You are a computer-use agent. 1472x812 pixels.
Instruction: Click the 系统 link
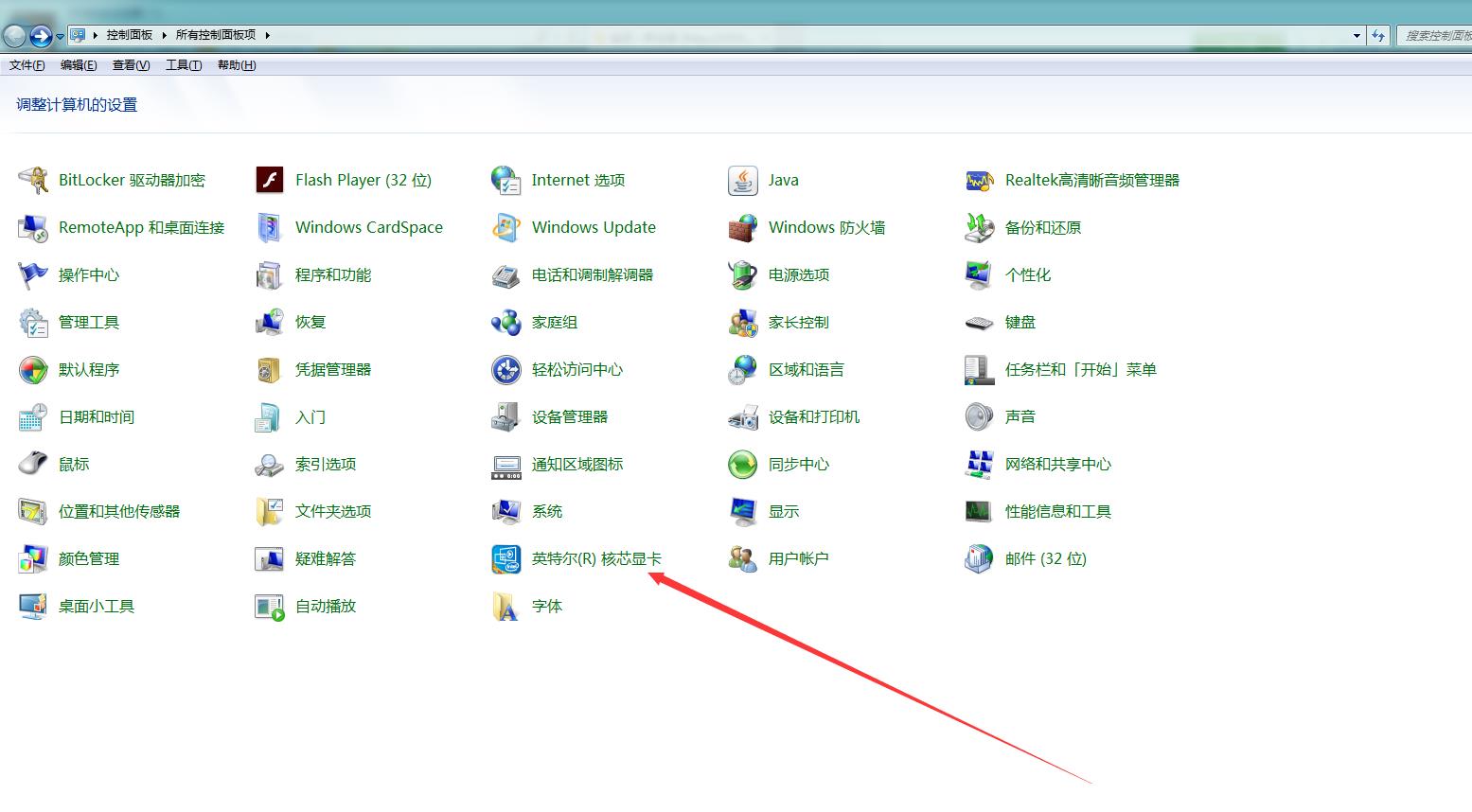click(547, 511)
